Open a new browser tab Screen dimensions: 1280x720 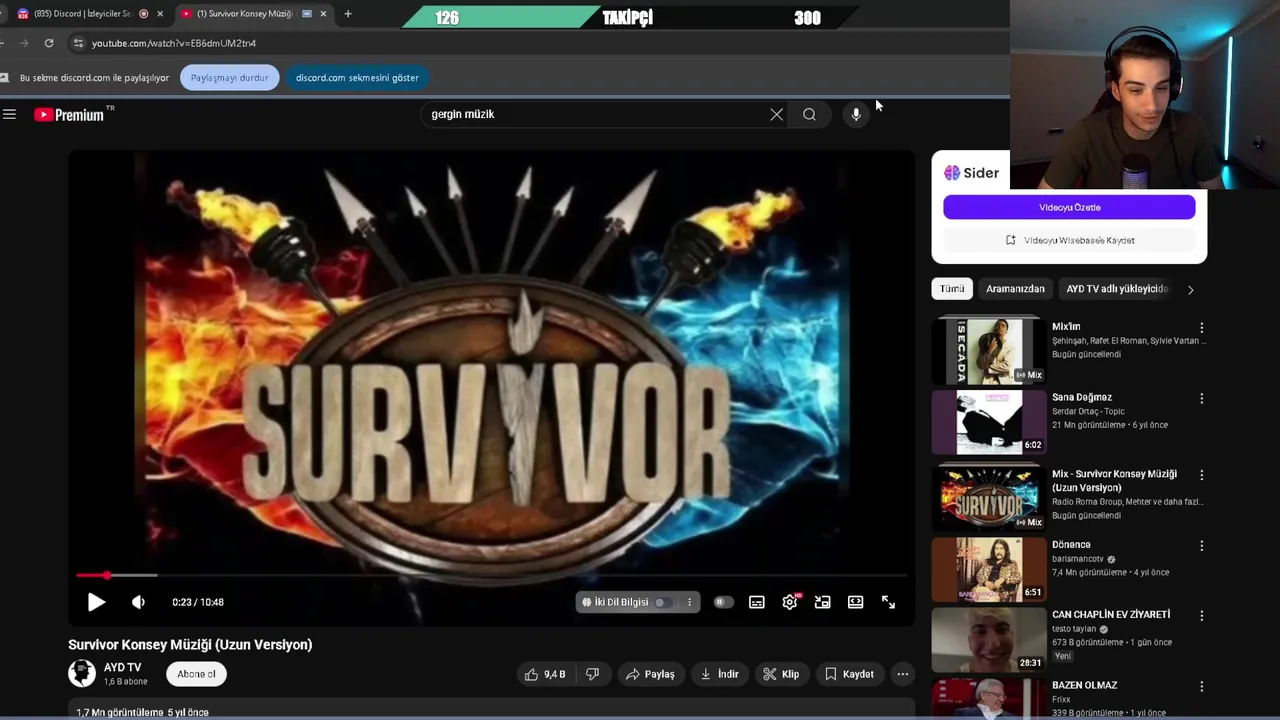point(348,14)
